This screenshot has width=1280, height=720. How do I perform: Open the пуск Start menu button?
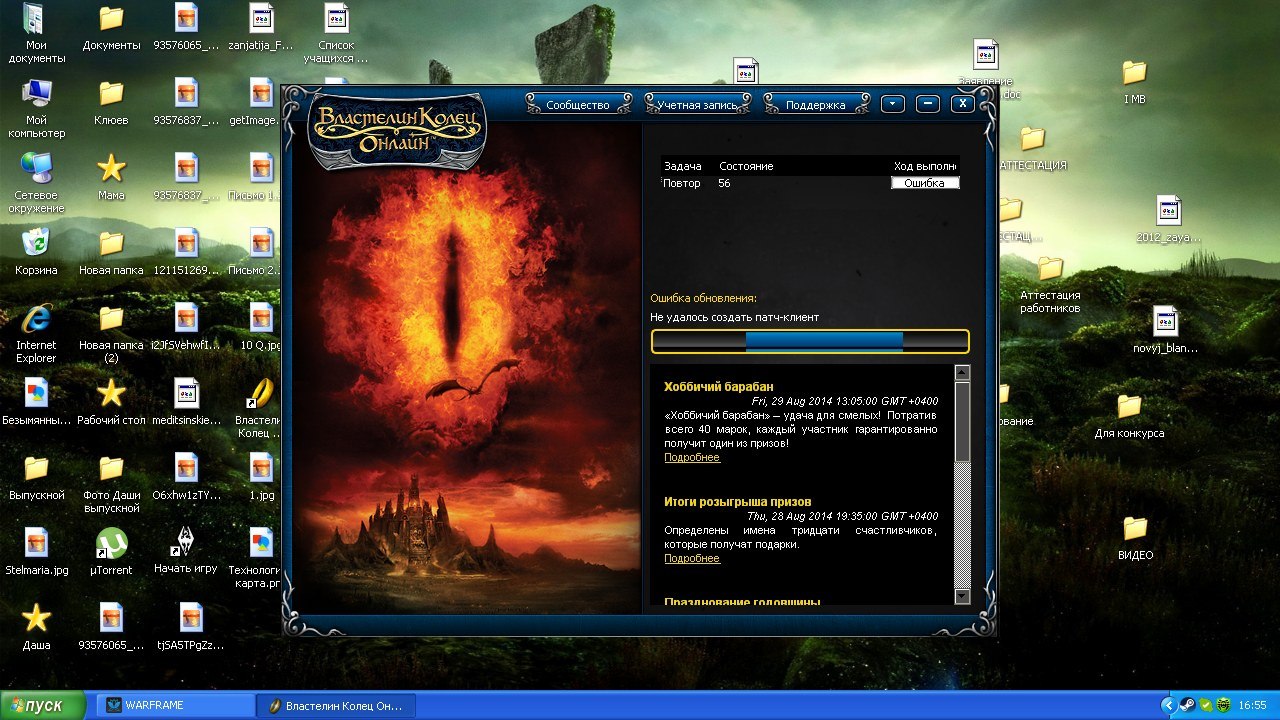(x=44, y=705)
